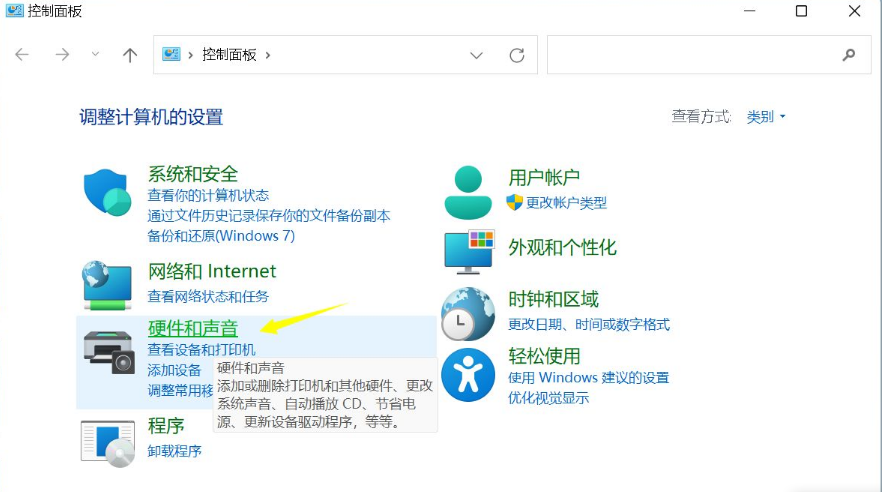Go up one level with up arrow
This screenshot has height=492, width=882.
point(129,55)
